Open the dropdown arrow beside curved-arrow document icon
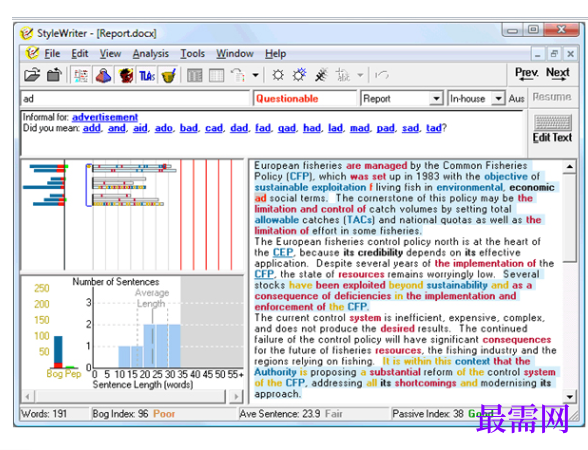The image size is (588, 450). click(x=255, y=75)
